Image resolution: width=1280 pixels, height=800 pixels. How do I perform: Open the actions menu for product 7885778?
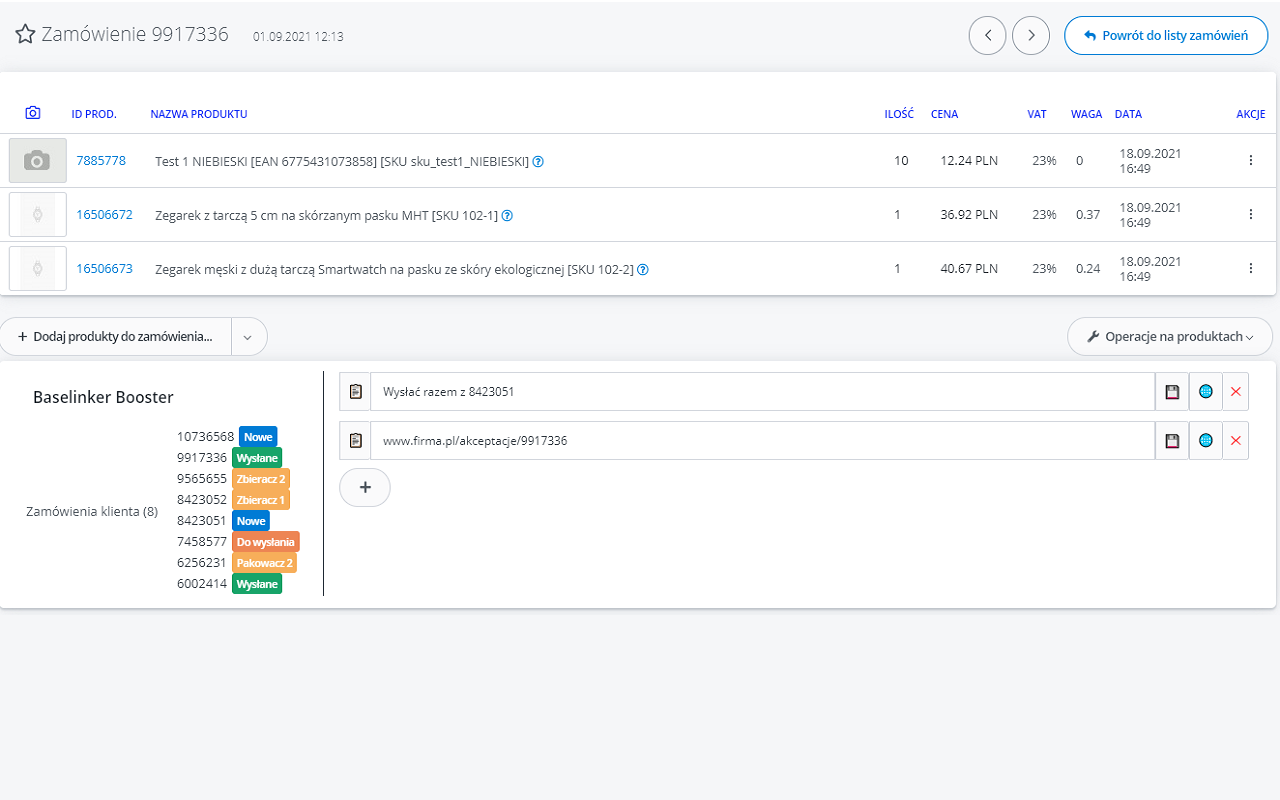[x=1250, y=159]
